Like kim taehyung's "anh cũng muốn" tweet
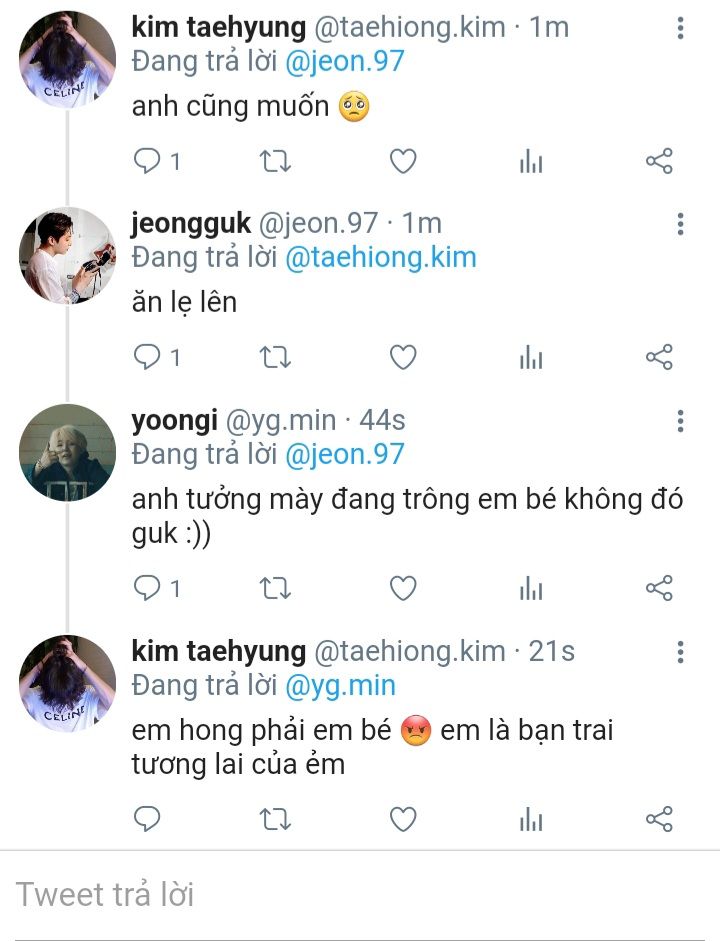This screenshot has height=941, width=720. pos(402,161)
